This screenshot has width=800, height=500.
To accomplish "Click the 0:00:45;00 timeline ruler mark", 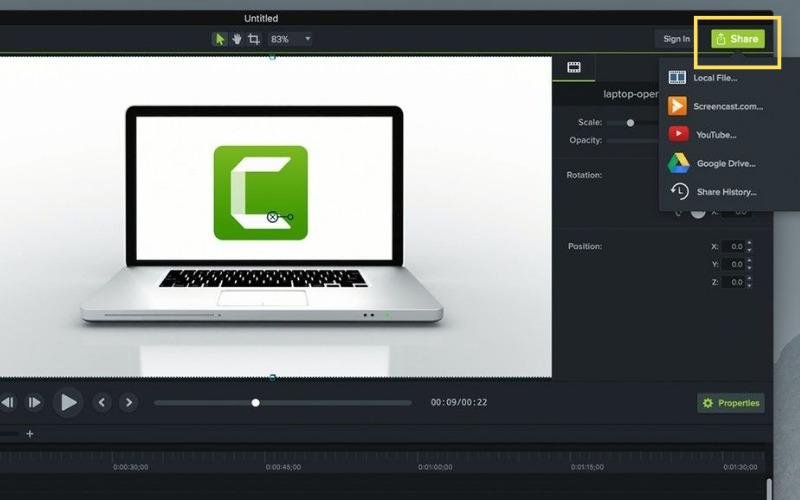I will [283, 467].
